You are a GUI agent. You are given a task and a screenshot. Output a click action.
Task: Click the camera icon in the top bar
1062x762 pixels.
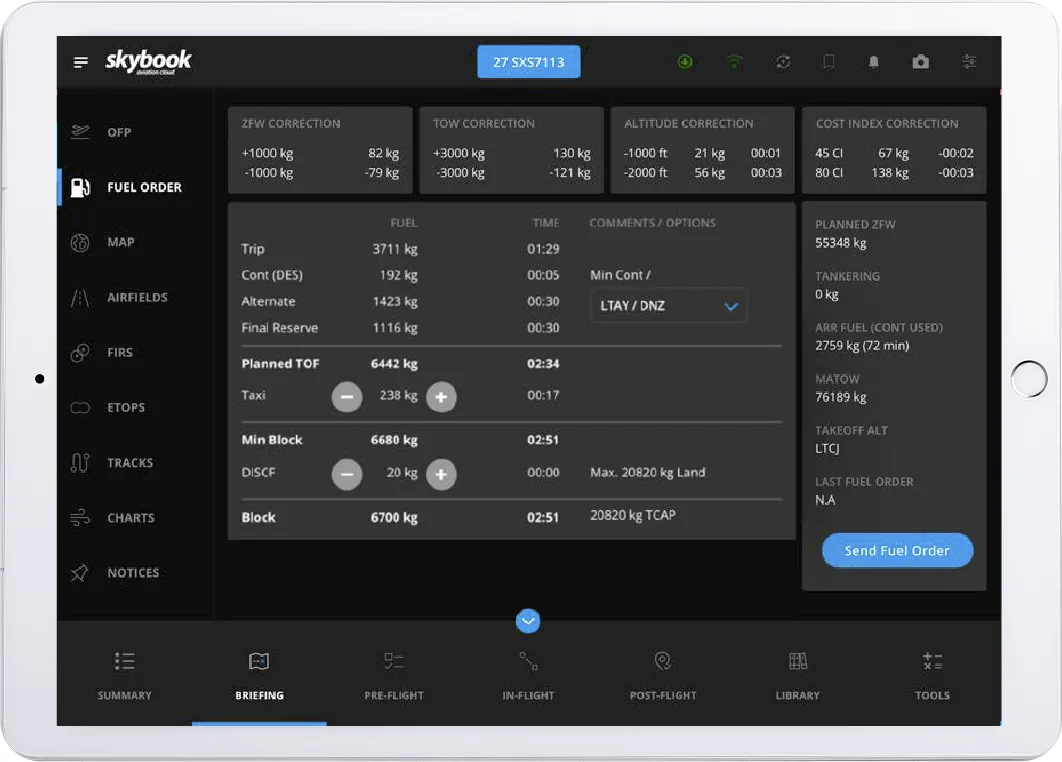click(x=920, y=61)
